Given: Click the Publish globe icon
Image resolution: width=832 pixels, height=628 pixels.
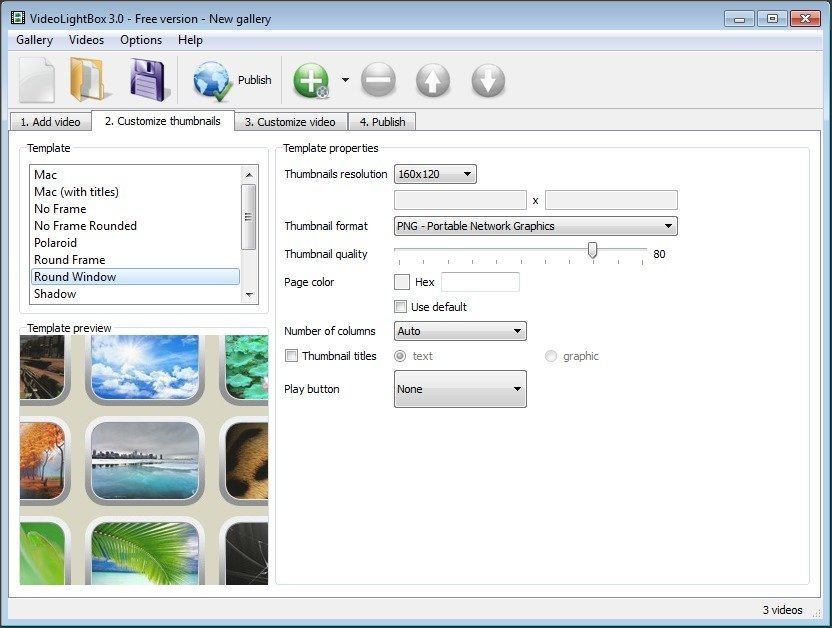Looking at the screenshot, I should coord(212,81).
